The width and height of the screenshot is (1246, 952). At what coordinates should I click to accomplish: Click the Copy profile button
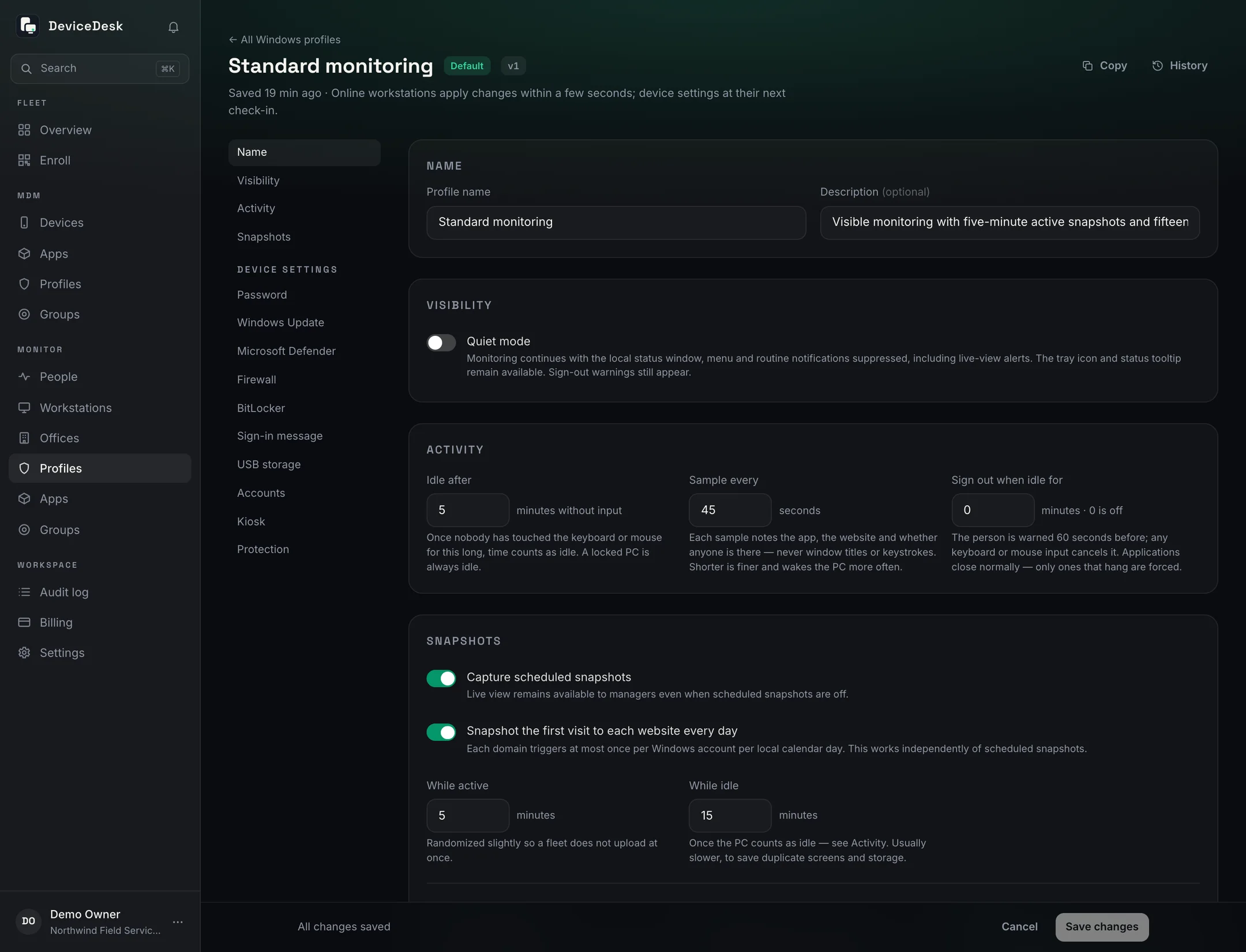[x=1105, y=66]
